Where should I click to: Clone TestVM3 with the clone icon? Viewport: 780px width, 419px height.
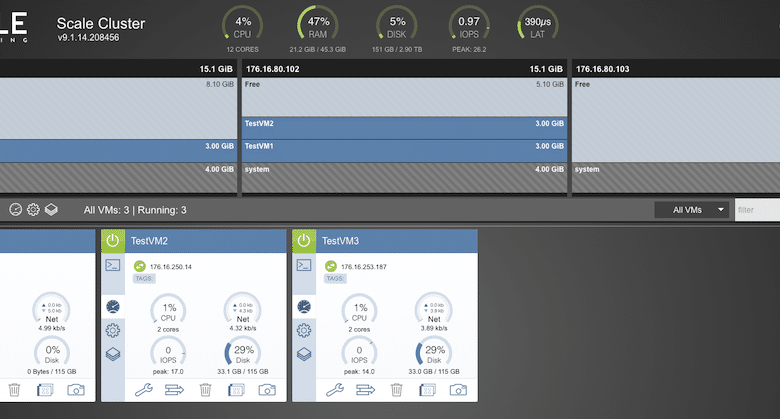coord(427,390)
